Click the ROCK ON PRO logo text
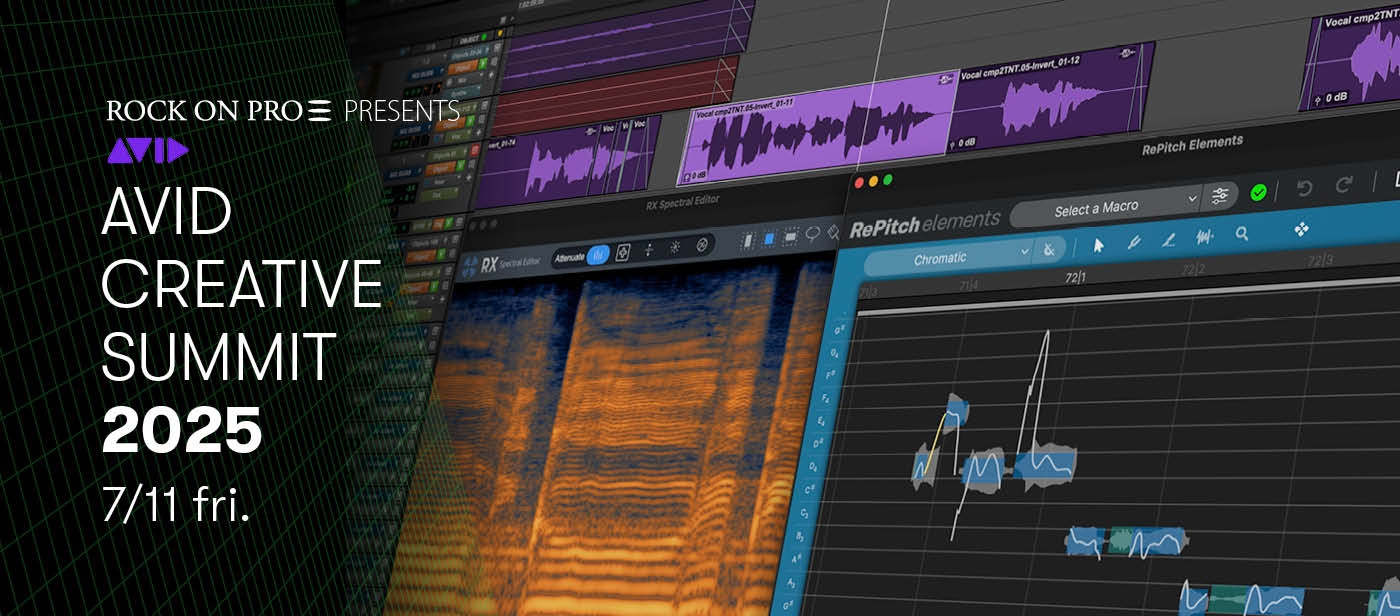Screen dimensions: 1400x616 point(218,110)
